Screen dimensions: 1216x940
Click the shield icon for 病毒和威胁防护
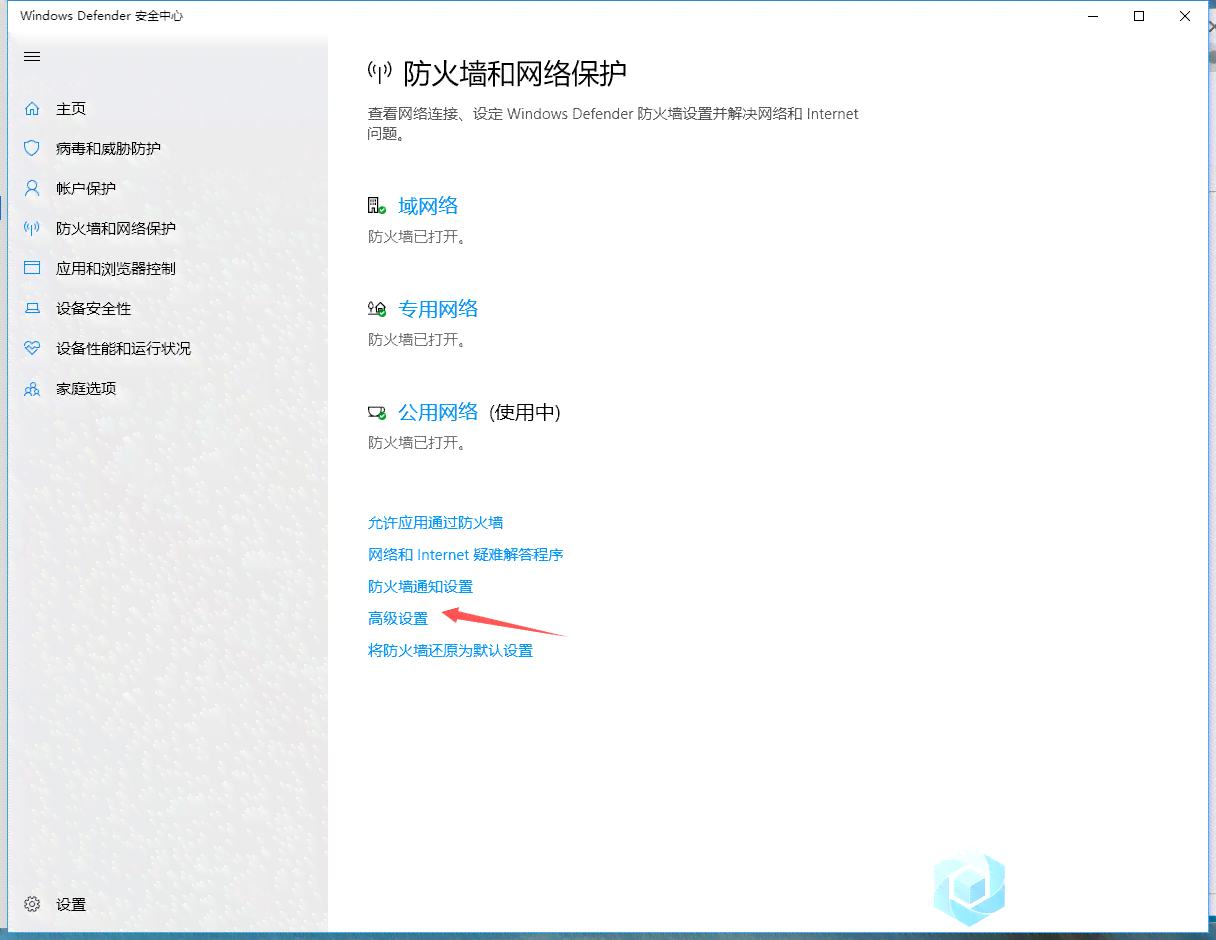click(x=32, y=148)
